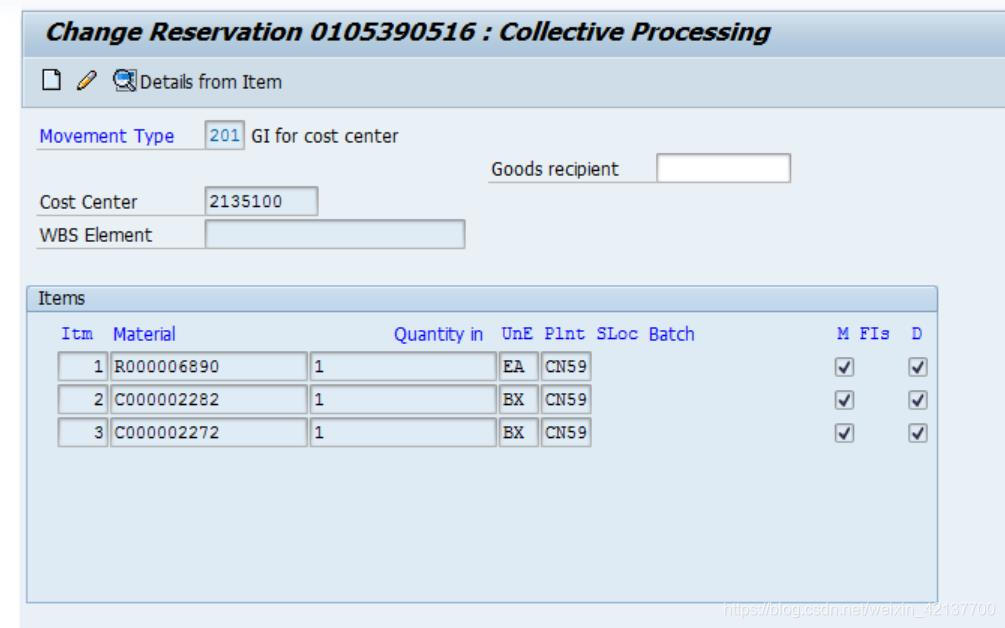This screenshot has width=1005, height=628.
Task: Click the pencil change icon
Action: click(x=86, y=81)
